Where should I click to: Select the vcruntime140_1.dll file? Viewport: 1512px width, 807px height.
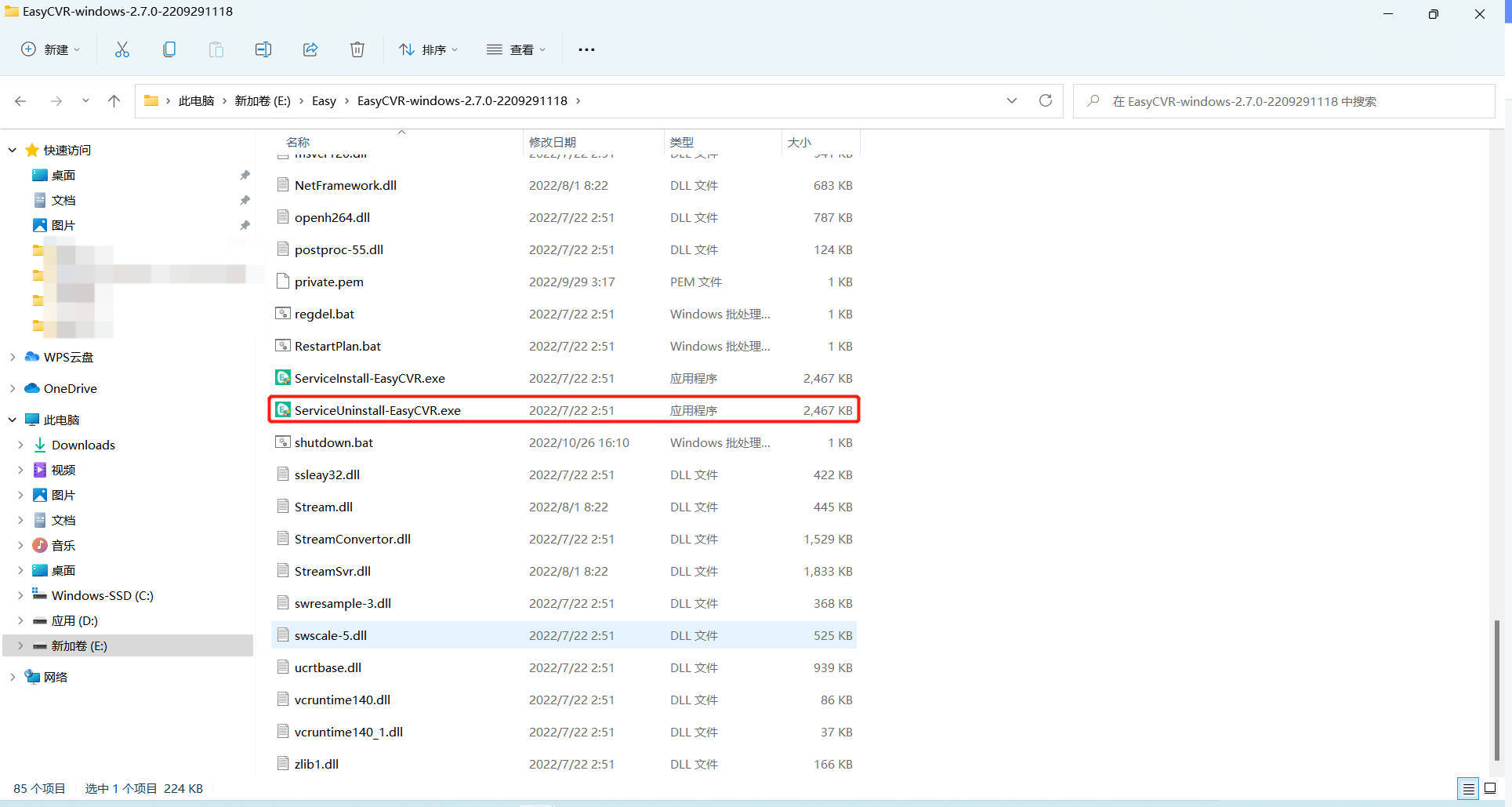click(x=564, y=732)
